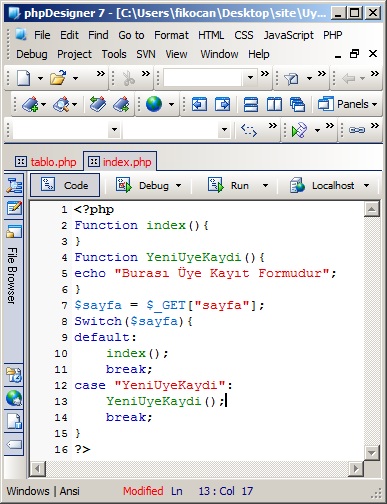Click the split vertically window icon

(x=274, y=105)
